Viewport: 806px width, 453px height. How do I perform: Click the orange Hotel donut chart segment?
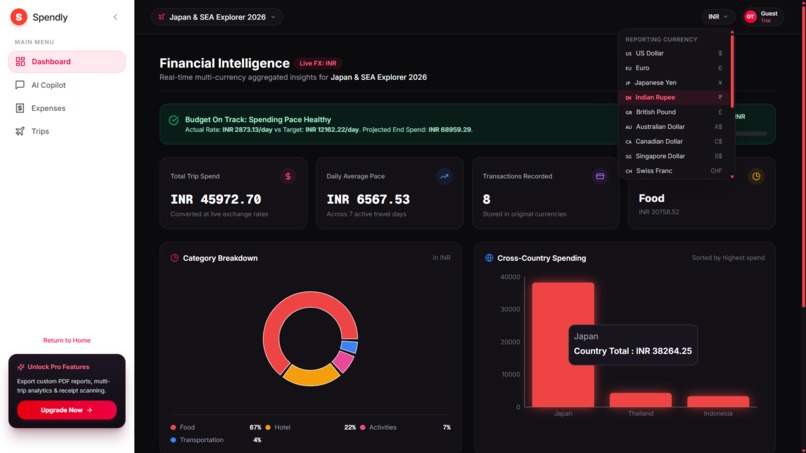pyautogui.click(x=311, y=375)
